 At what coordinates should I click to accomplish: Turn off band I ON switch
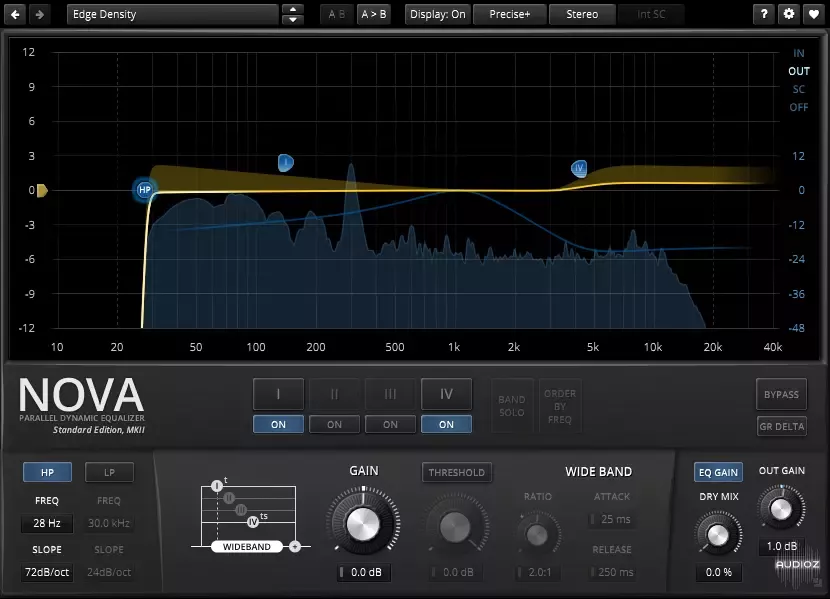coord(278,424)
